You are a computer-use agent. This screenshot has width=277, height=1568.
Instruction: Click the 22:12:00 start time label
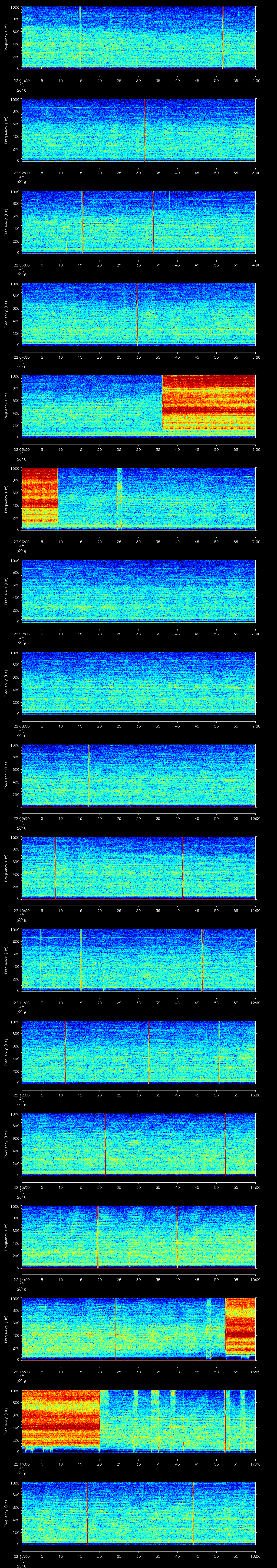tap(21, 1095)
